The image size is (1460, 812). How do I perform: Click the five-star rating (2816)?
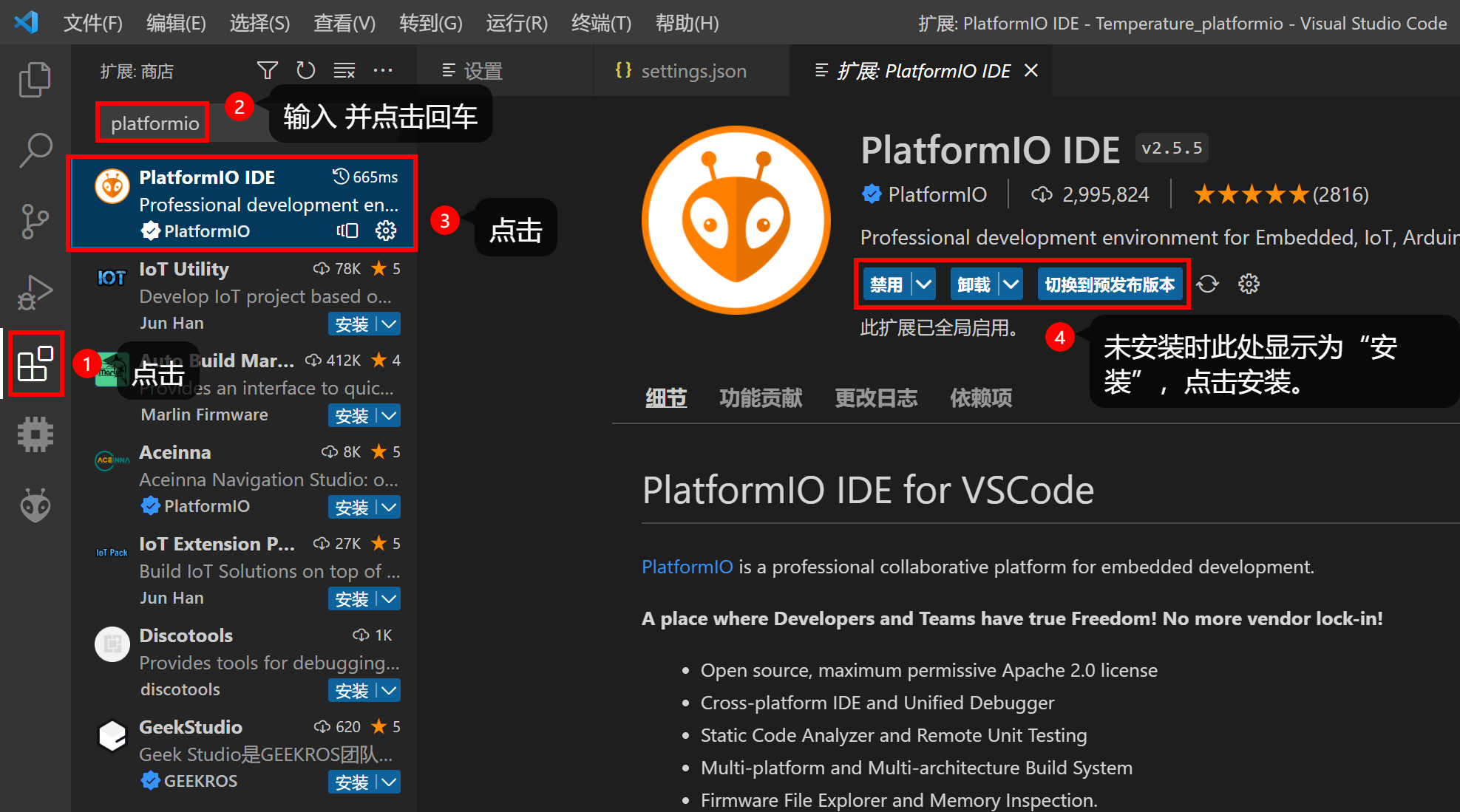pos(1281,194)
